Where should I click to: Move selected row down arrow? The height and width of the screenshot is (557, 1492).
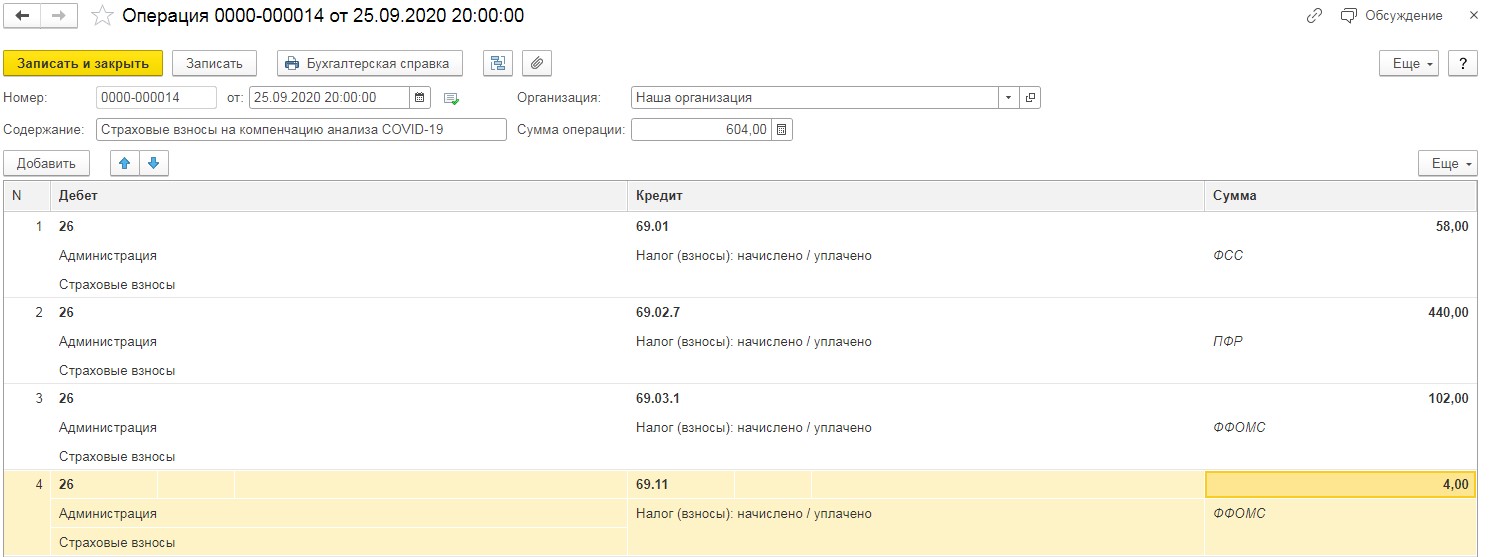154,163
